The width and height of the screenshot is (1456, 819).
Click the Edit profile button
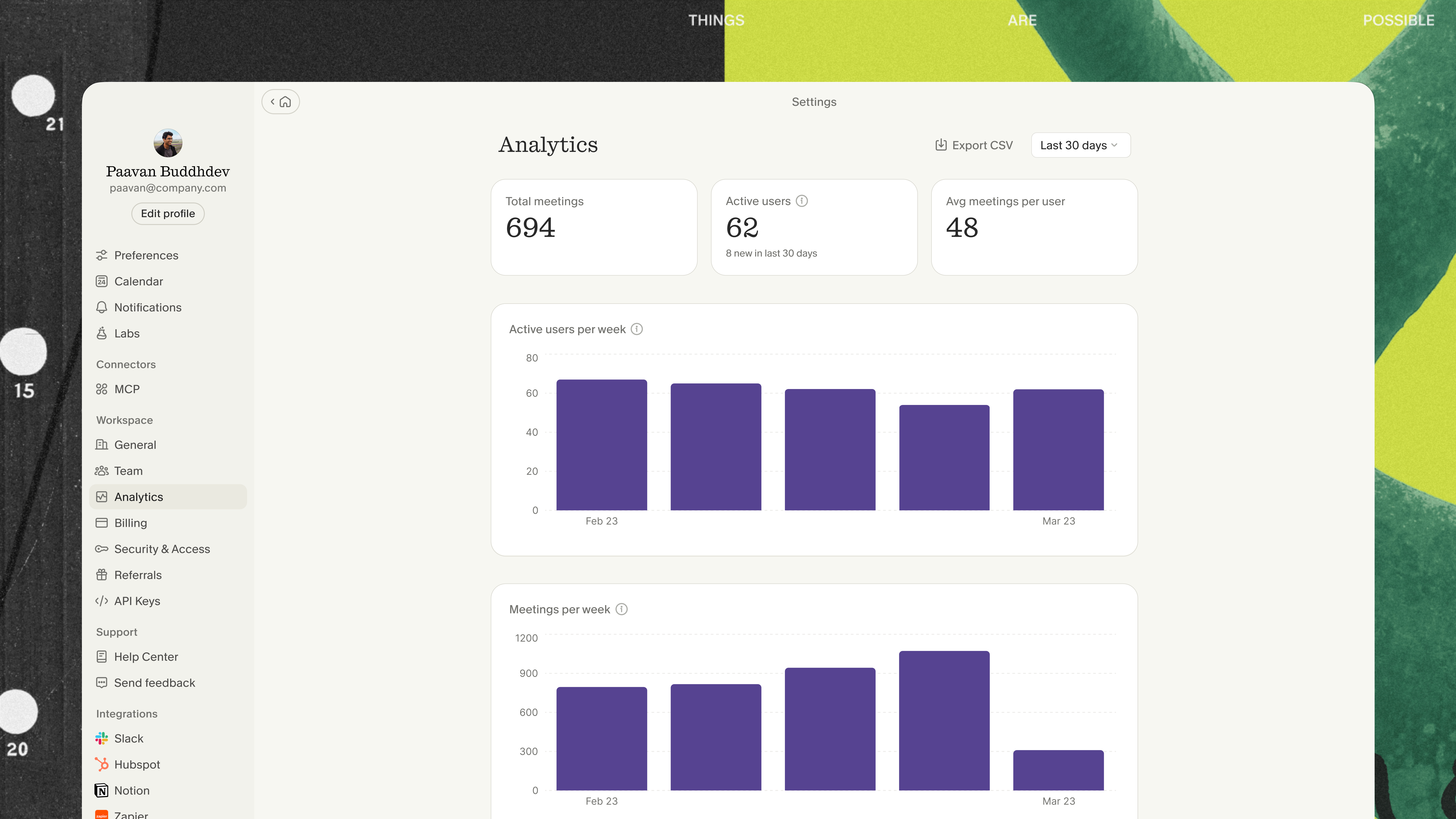(167, 214)
